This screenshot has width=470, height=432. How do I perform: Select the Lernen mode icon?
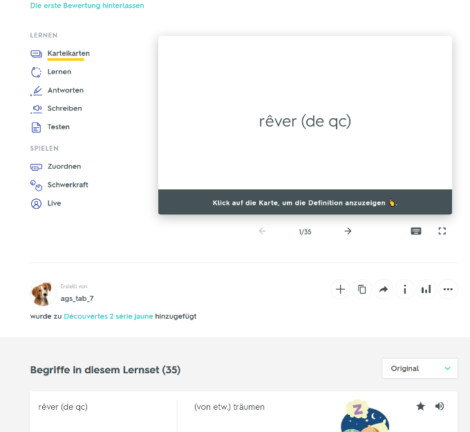click(x=36, y=72)
